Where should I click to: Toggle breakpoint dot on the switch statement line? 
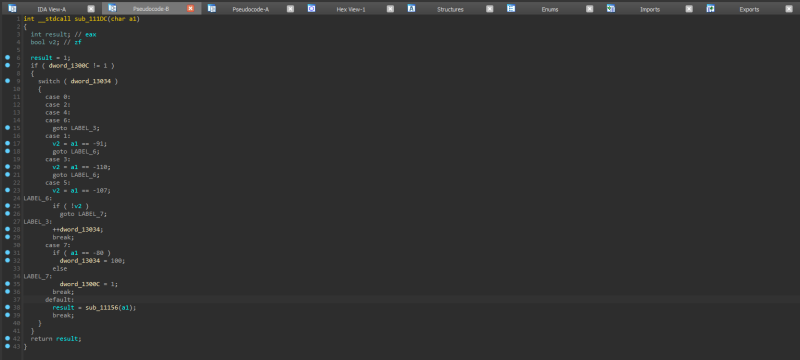coord(7,81)
